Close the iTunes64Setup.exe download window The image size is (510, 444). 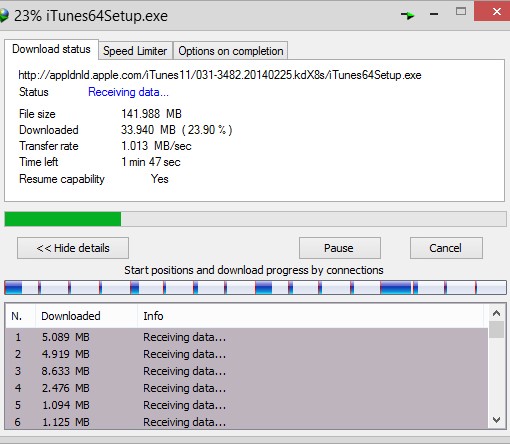(493, 11)
